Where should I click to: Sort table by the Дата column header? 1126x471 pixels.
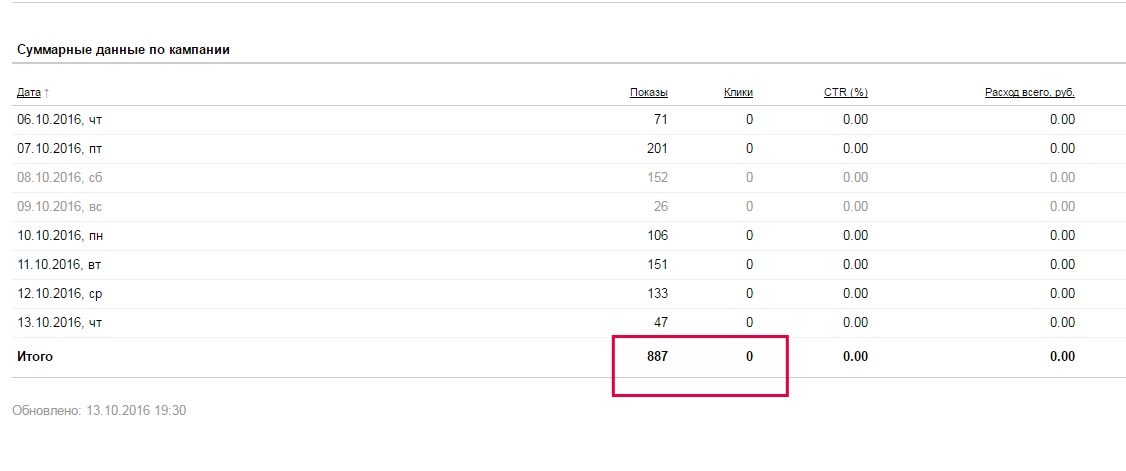pyautogui.click(x=29, y=92)
